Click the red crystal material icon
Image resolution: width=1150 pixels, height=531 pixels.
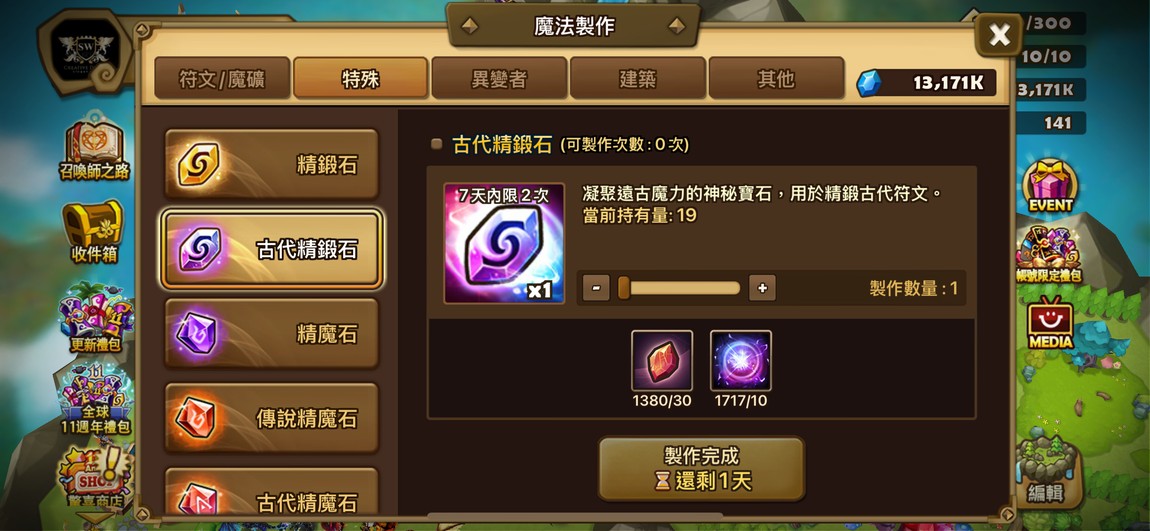(x=662, y=360)
